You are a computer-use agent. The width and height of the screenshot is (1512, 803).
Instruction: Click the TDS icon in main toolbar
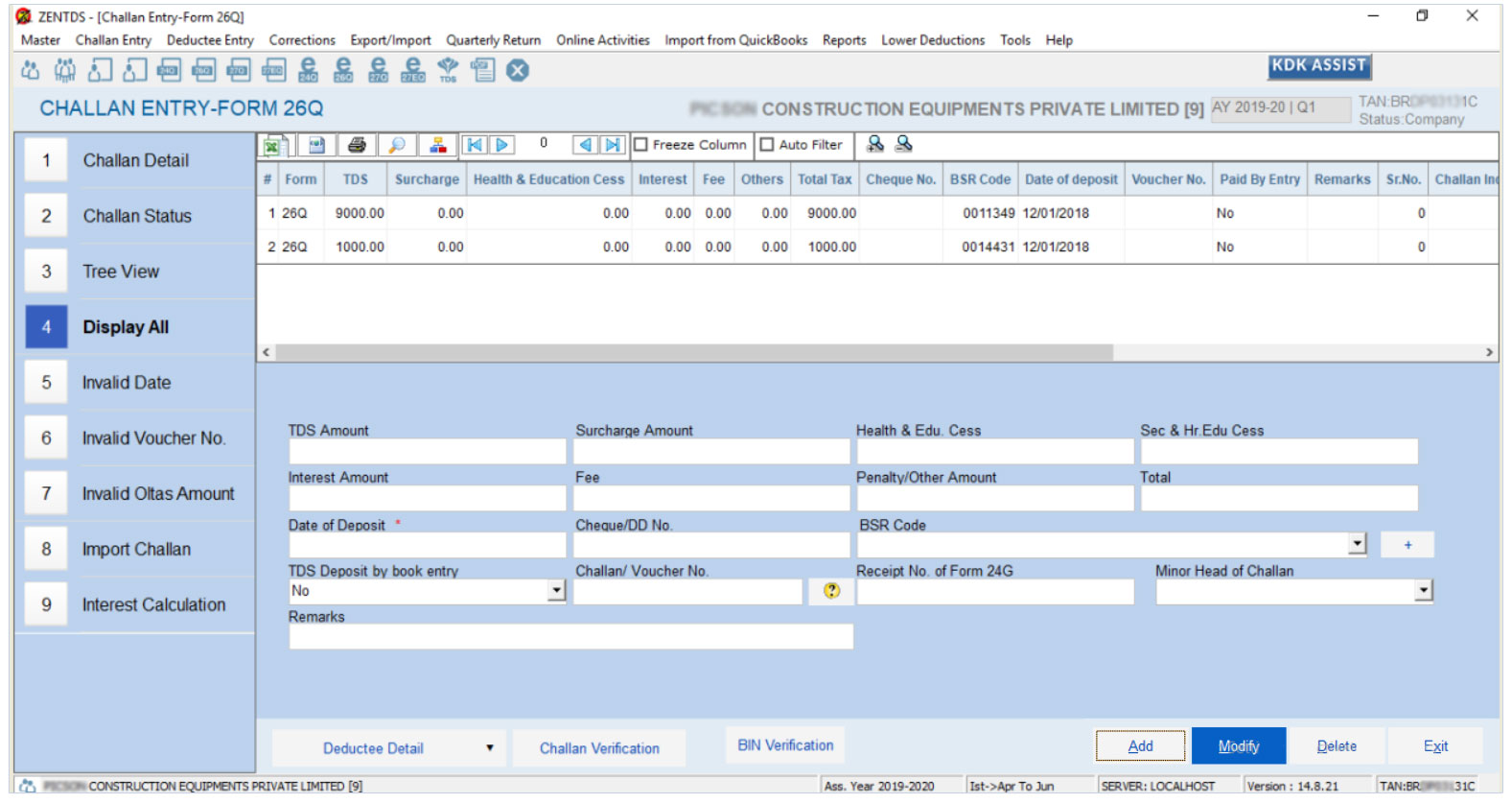click(448, 70)
